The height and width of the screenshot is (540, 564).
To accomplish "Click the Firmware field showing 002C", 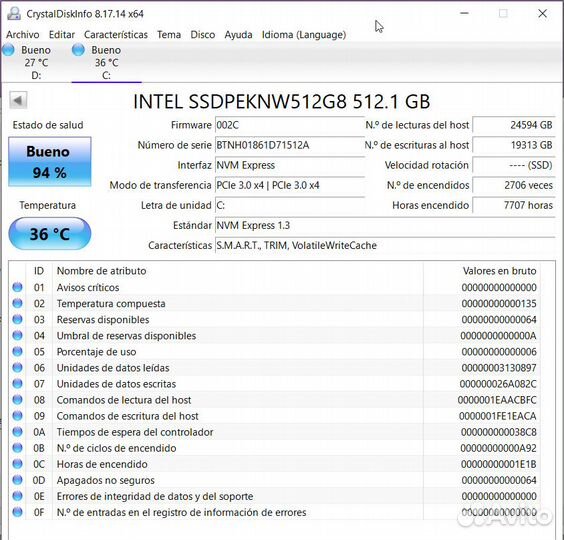I will (290, 125).
